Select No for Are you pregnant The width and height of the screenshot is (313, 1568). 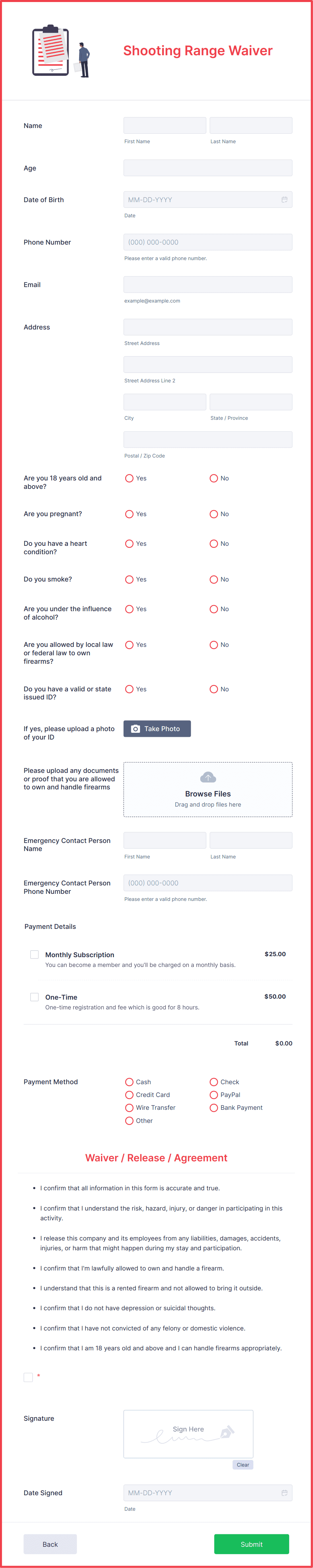tap(214, 514)
